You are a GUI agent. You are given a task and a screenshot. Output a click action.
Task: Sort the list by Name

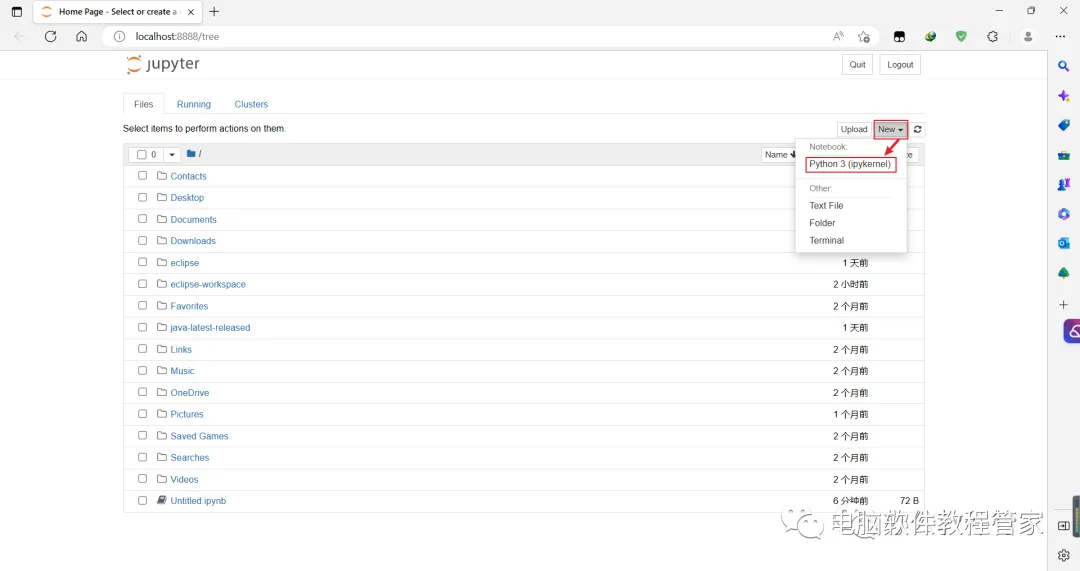(x=779, y=155)
